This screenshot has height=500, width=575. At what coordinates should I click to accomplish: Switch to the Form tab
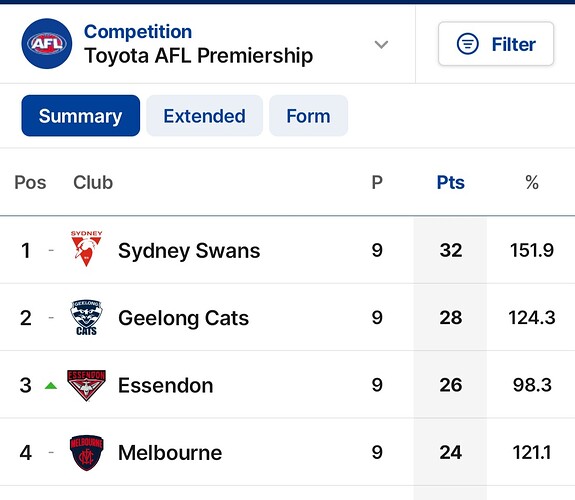308,116
